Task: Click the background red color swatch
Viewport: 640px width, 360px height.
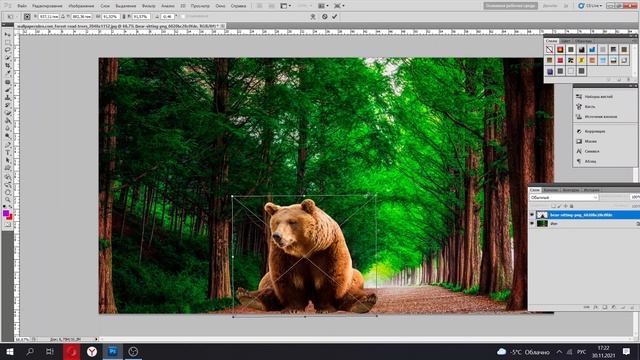Action: pyautogui.click(x=10, y=217)
